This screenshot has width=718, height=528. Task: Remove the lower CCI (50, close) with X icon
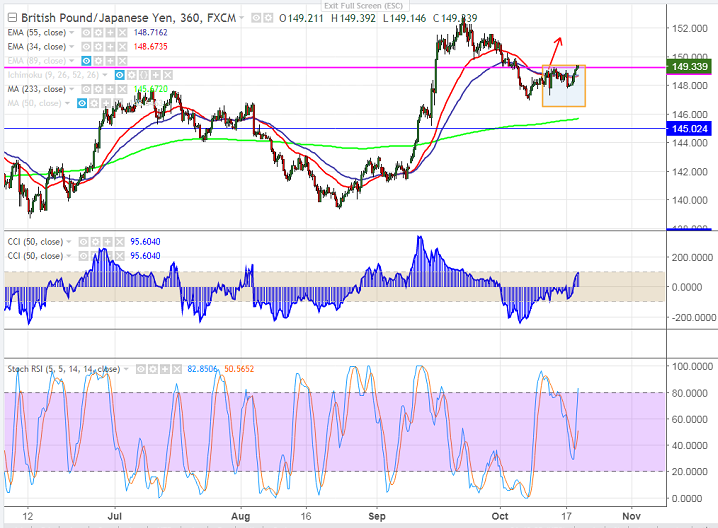tap(119, 256)
